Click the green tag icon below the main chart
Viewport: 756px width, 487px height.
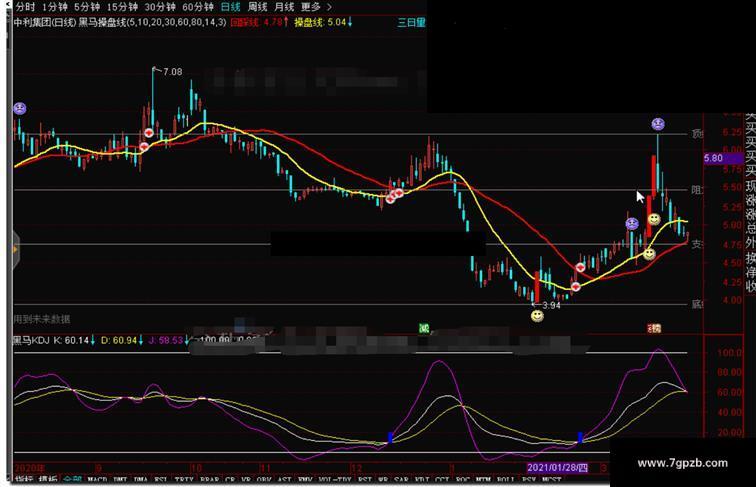424,329
